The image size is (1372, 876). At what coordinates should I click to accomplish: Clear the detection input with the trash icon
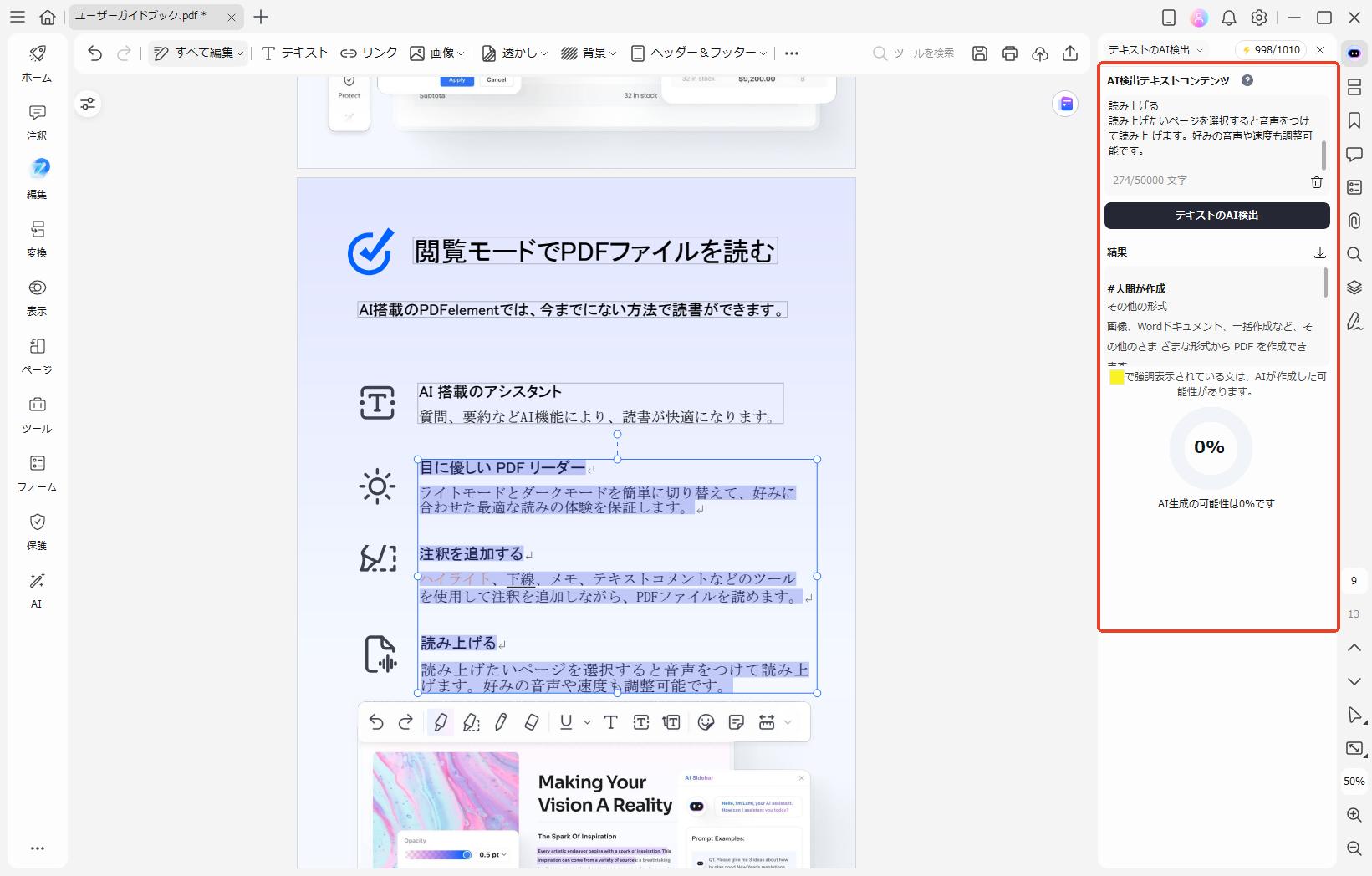(x=1318, y=181)
